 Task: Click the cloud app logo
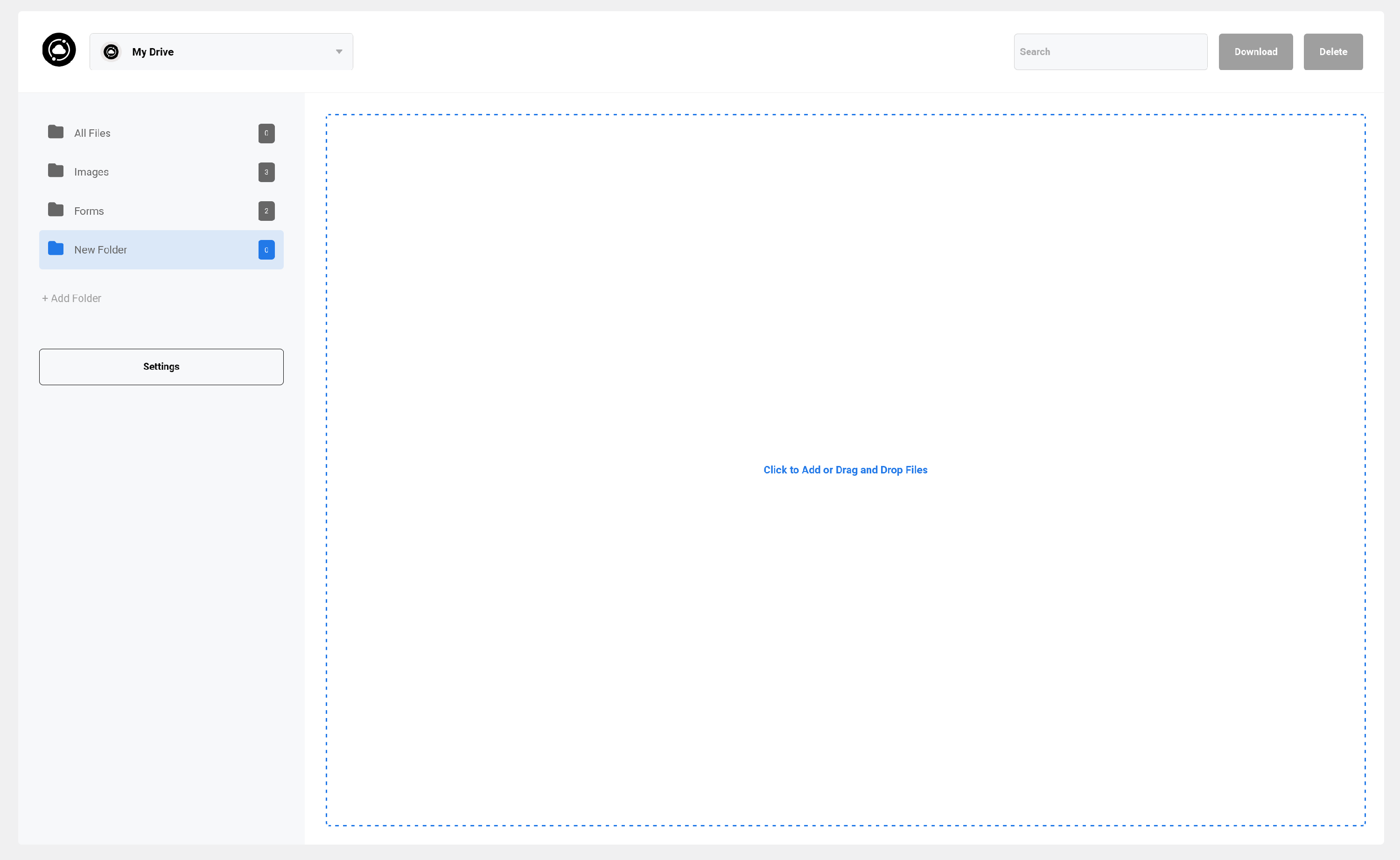pos(58,50)
